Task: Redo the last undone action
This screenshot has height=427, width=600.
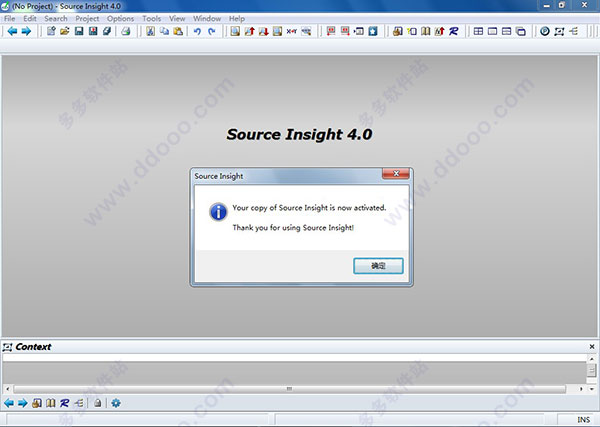Action: click(x=211, y=31)
